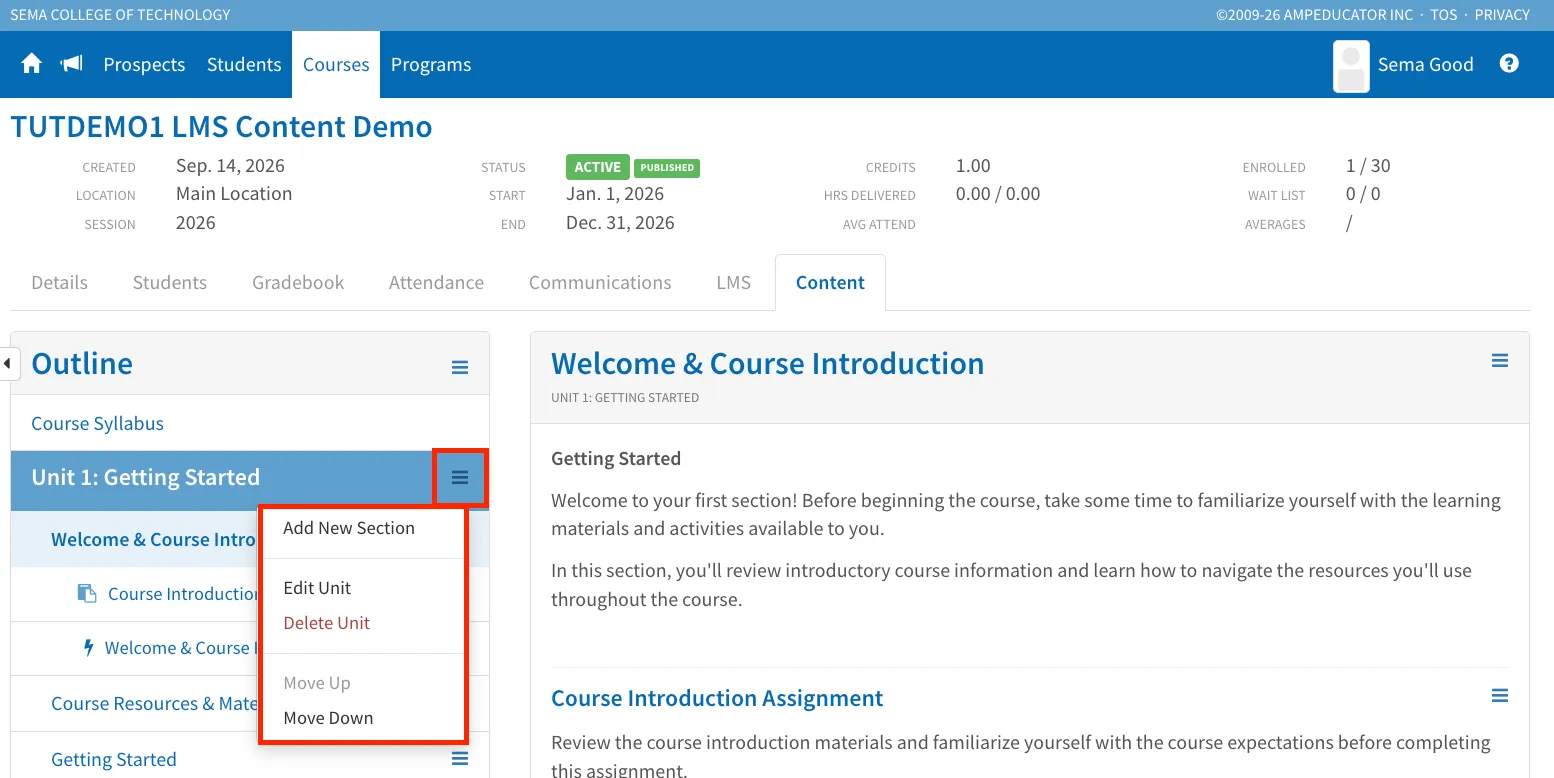Open the Programs navigation item
Viewport: 1554px width, 778px height.
click(x=431, y=65)
